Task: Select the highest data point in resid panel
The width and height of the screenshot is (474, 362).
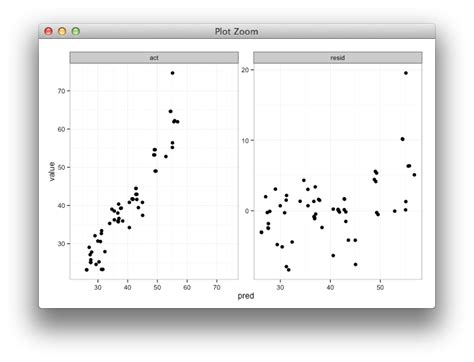Action: pos(406,73)
